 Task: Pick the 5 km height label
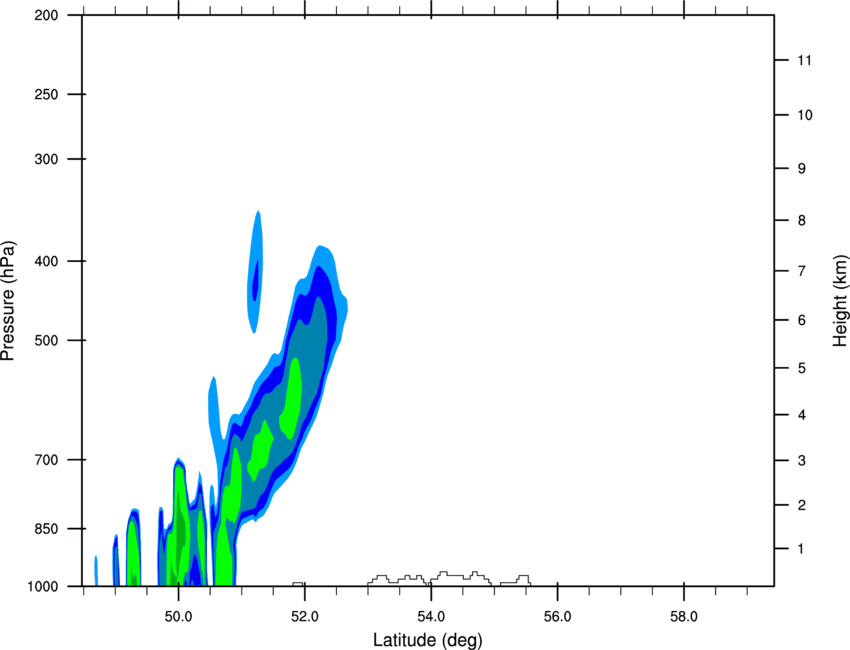pyautogui.click(x=802, y=368)
